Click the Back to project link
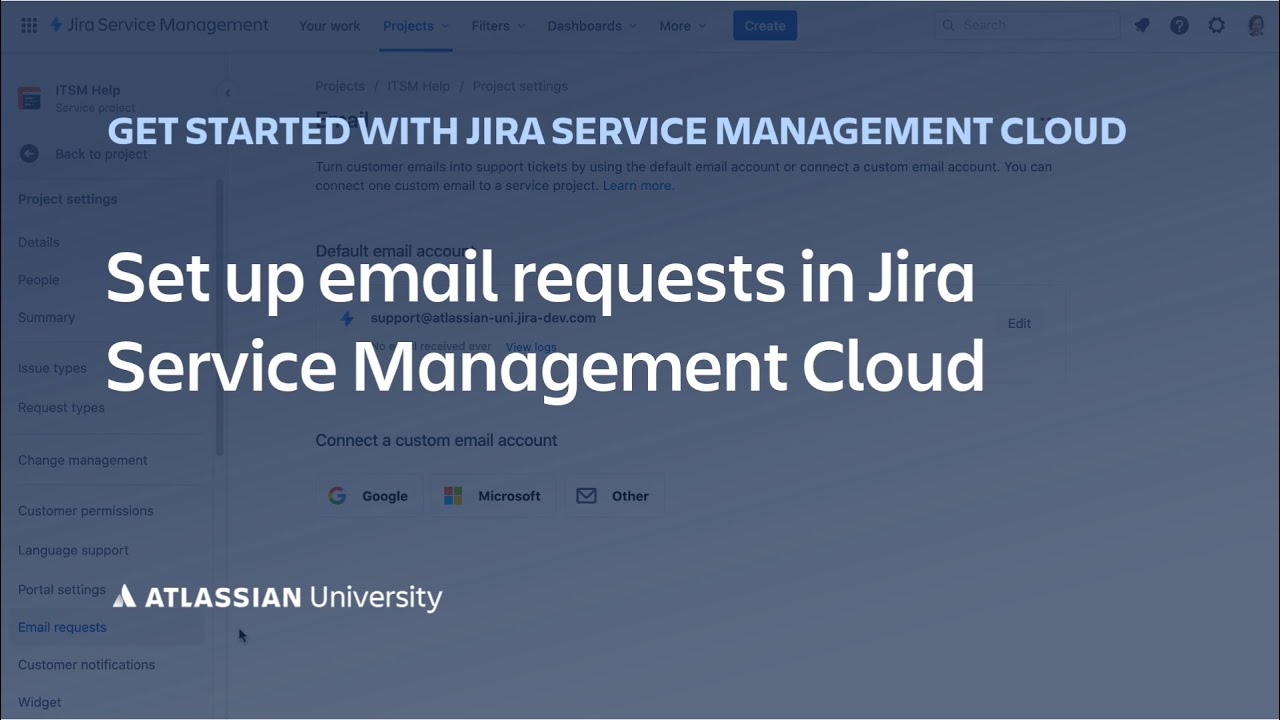 click(101, 154)
